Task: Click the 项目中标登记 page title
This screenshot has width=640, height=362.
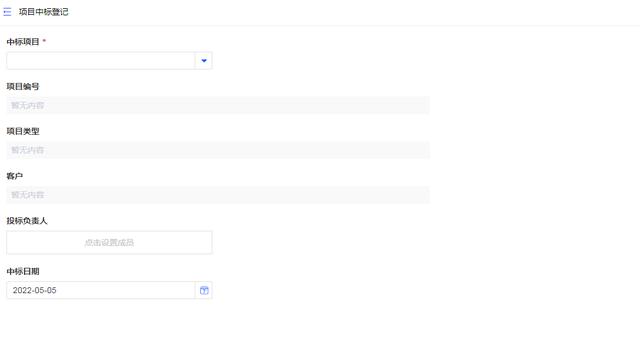Action: click(44, 12)
